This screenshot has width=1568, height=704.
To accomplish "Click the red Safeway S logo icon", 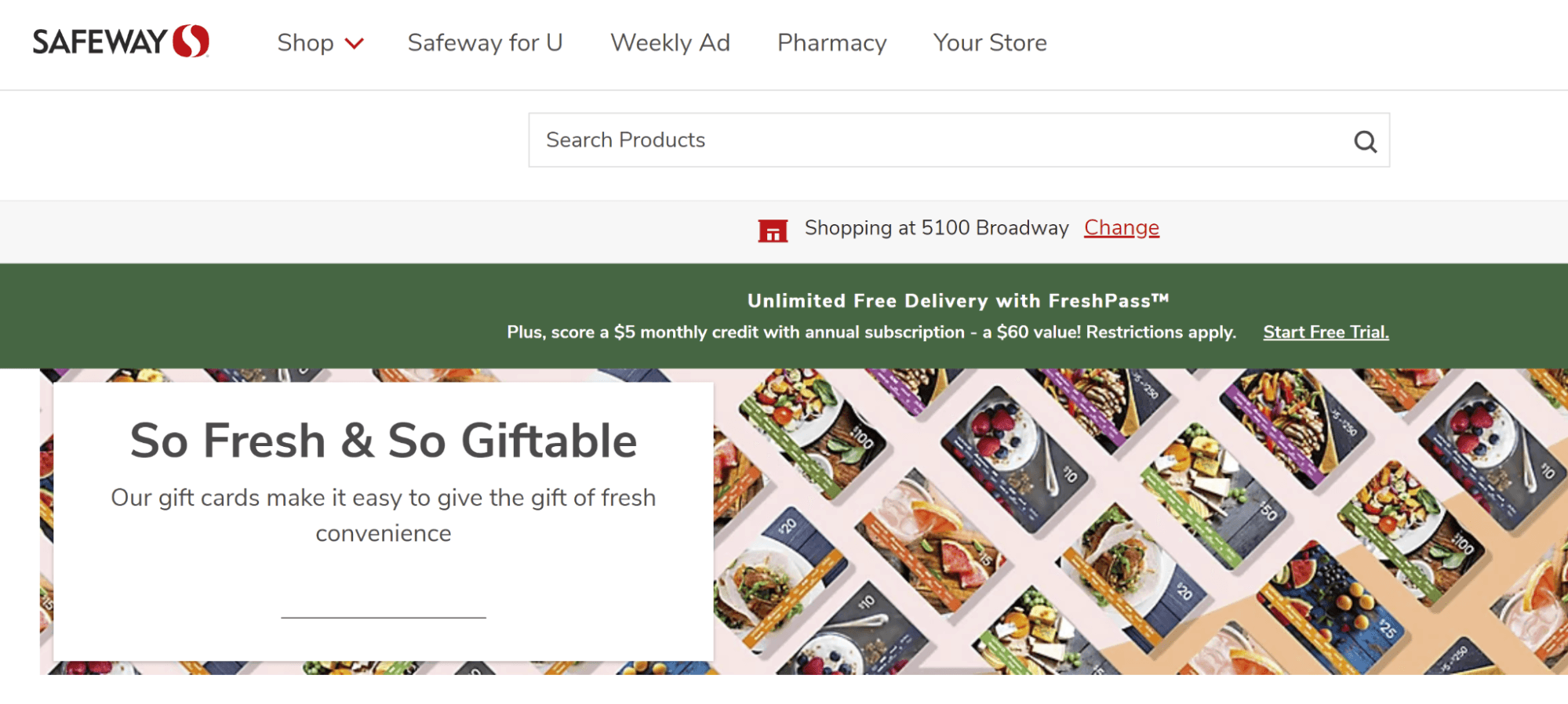I will click(191, 42).
